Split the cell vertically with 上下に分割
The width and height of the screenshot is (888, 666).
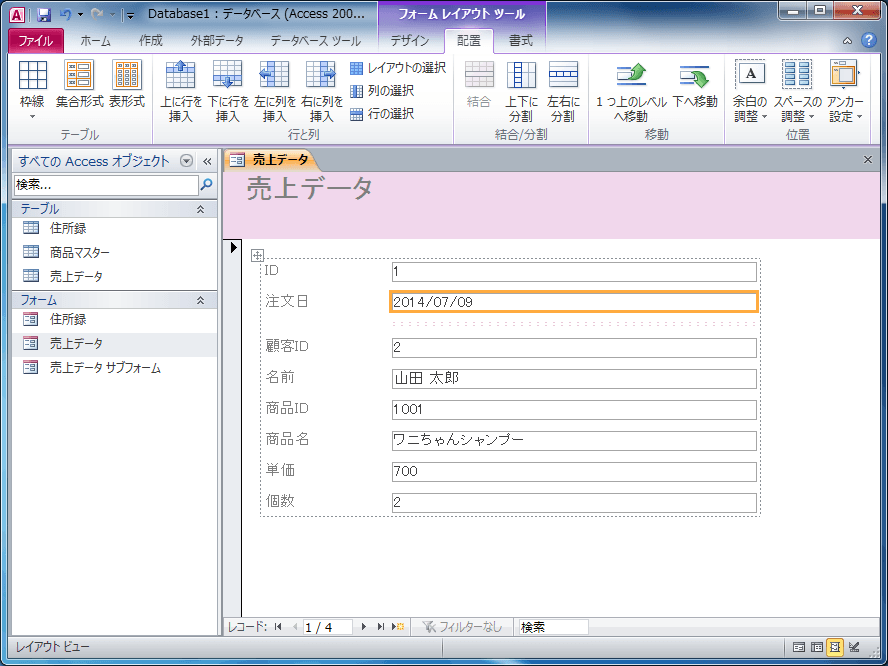click(521, 91)
